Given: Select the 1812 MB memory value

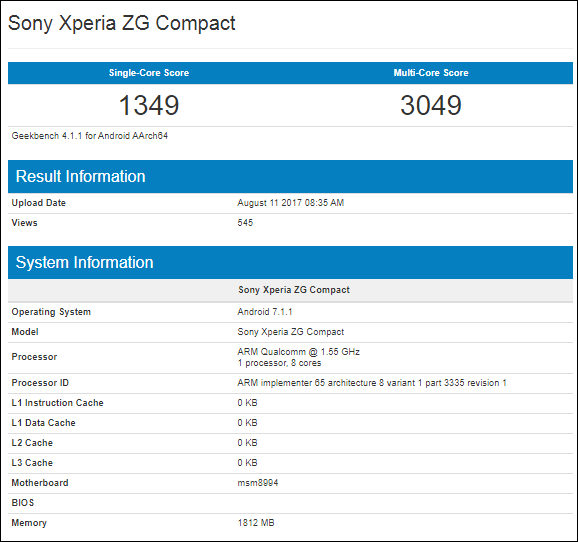Looking at the screenshot, I should pyautogui.click(x=256, y=523).
